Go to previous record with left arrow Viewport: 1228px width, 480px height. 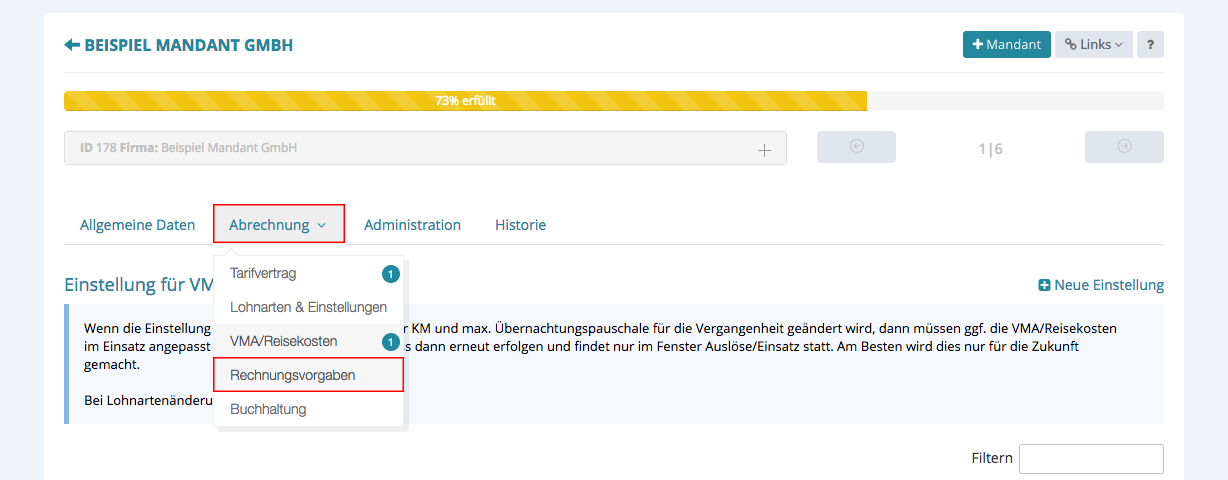pos(856,147)
